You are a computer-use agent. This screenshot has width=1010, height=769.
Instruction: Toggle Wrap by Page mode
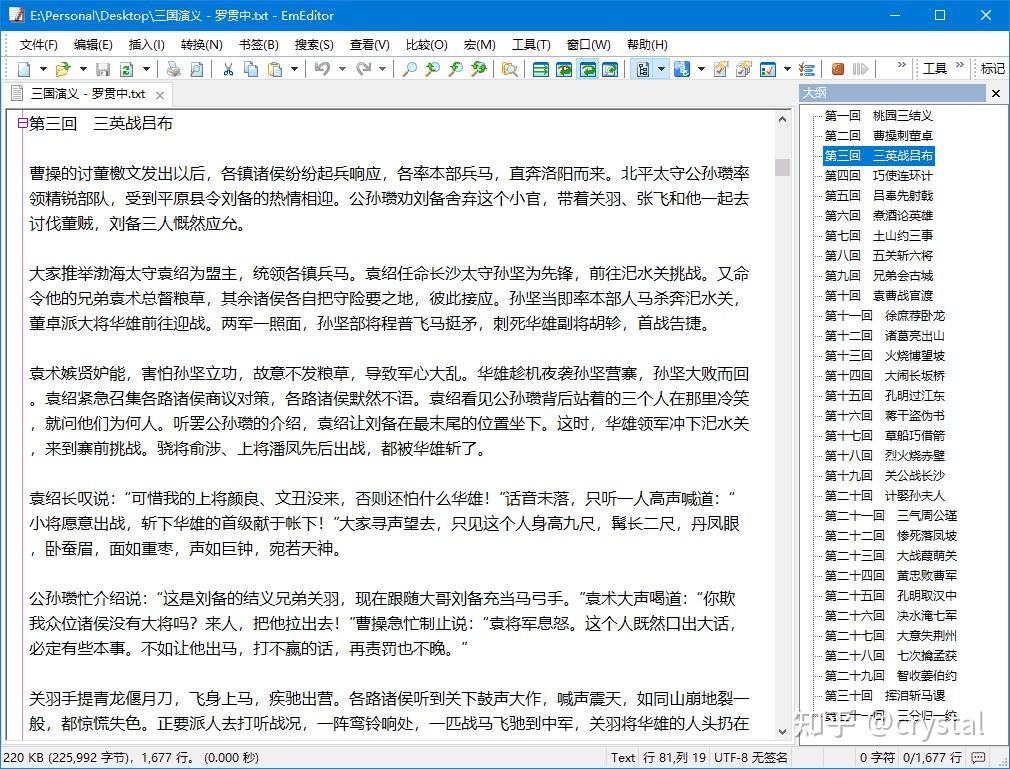[x=610, y=69]
